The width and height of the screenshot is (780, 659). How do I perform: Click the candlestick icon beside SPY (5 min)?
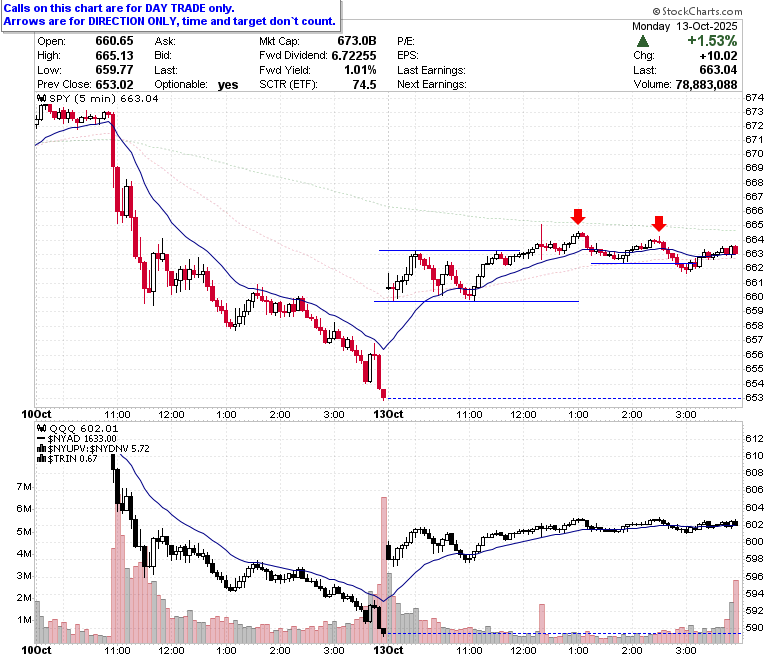[x=42, y=98]
